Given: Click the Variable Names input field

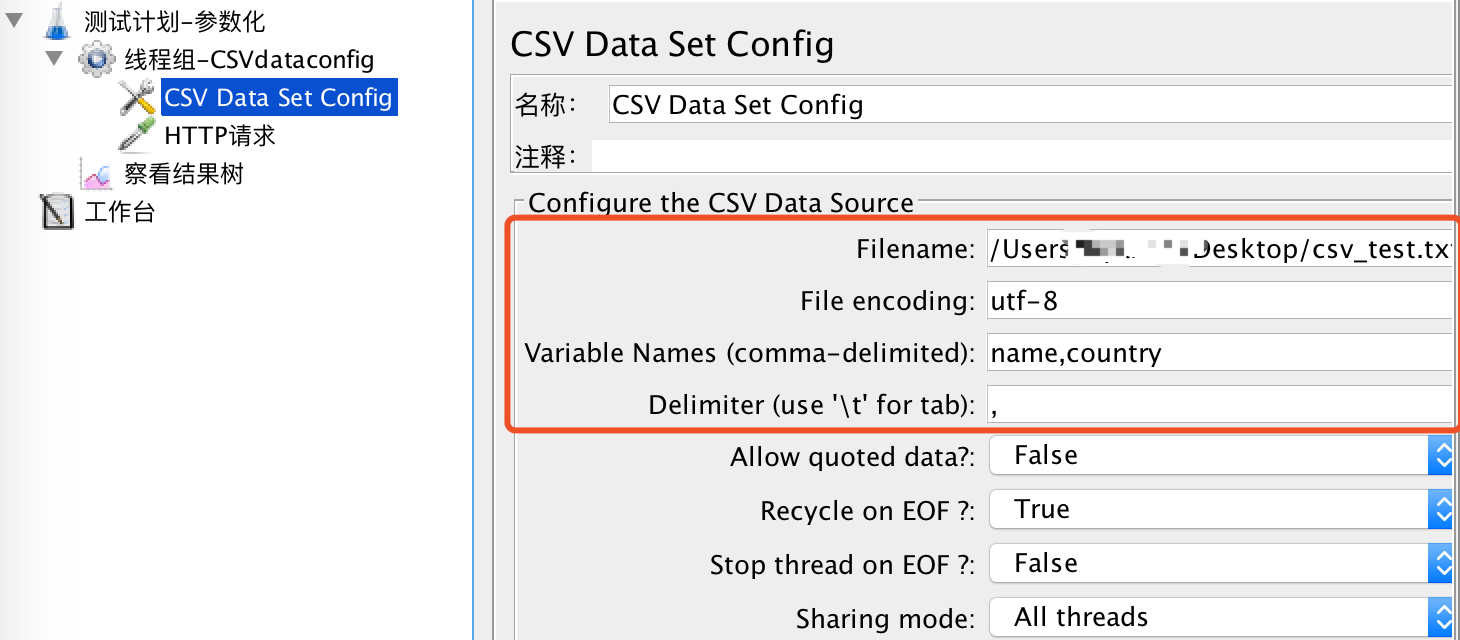Looking at the screenshot, I should click(1219, 352).
